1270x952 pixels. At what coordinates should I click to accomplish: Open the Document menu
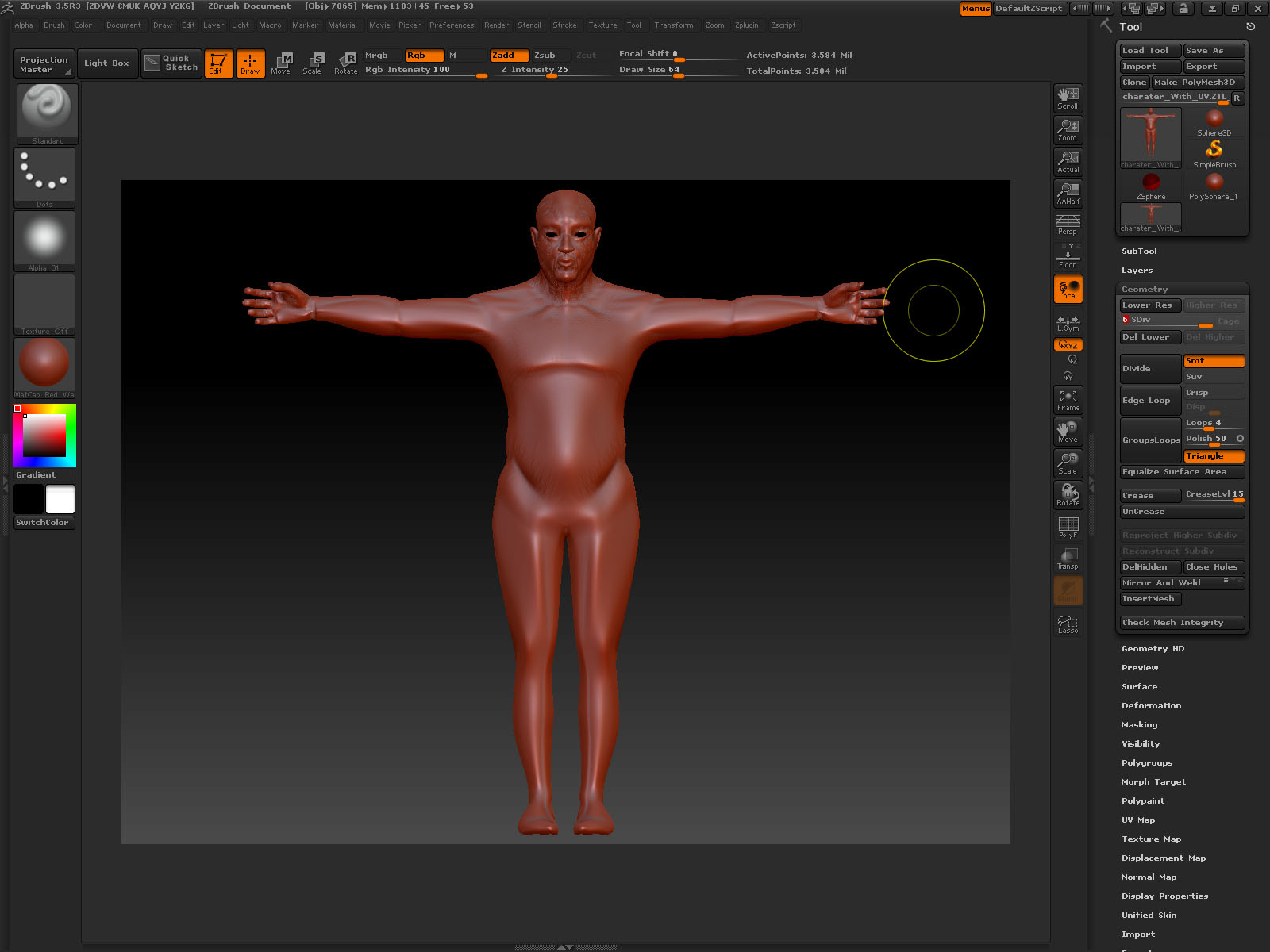click(x=124, y=25)
